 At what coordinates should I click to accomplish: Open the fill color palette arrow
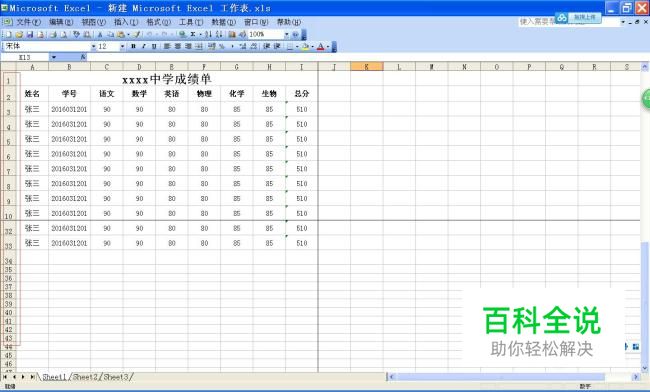click(313, 46)
